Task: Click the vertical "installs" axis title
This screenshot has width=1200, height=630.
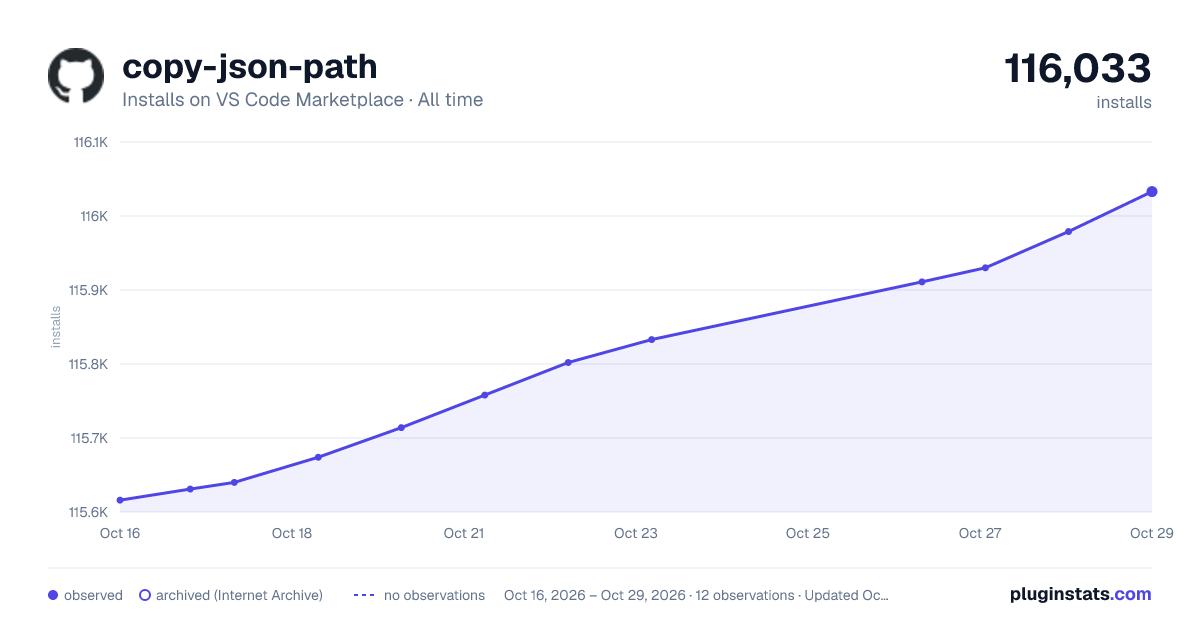Action: pyautogui.click(x=56, y=327)
